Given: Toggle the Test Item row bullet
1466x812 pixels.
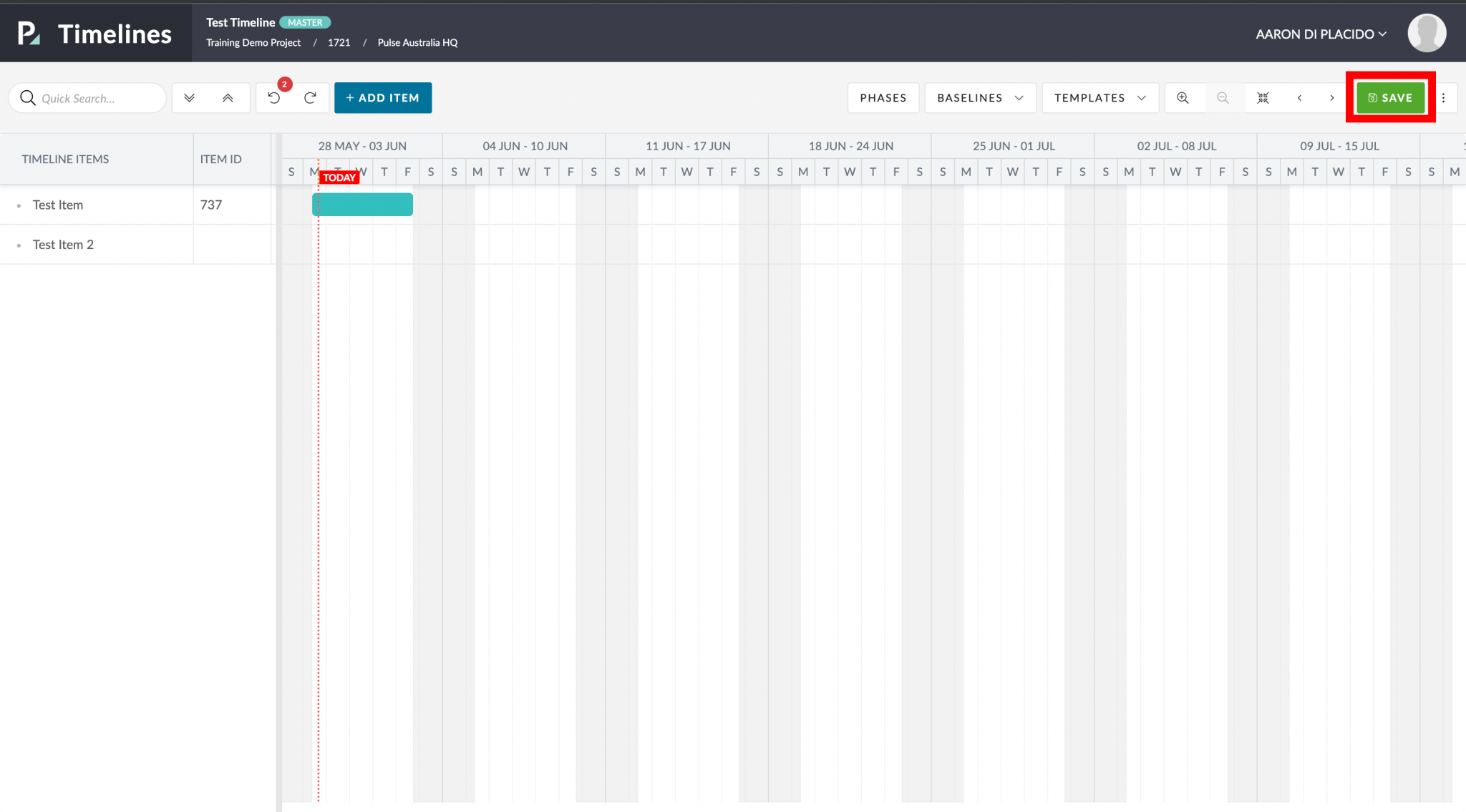Looking at the screenshot, I should (19, 205).
